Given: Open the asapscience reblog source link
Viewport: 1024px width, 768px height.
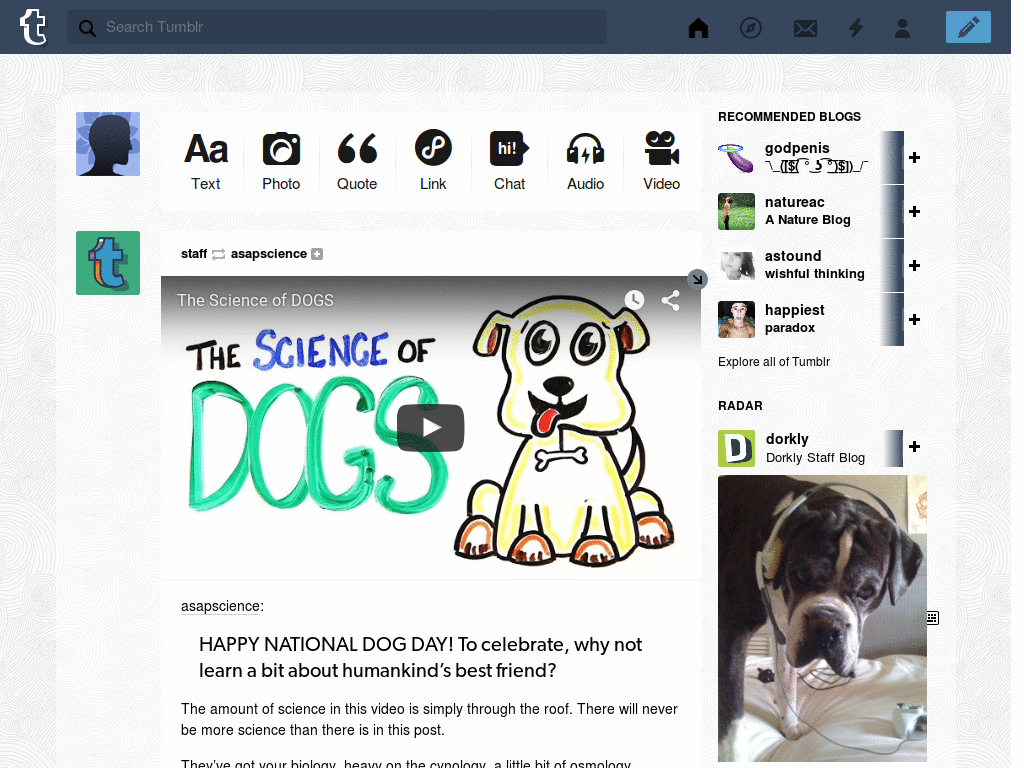Looking at the screenshot, I should tap(268, 253).
